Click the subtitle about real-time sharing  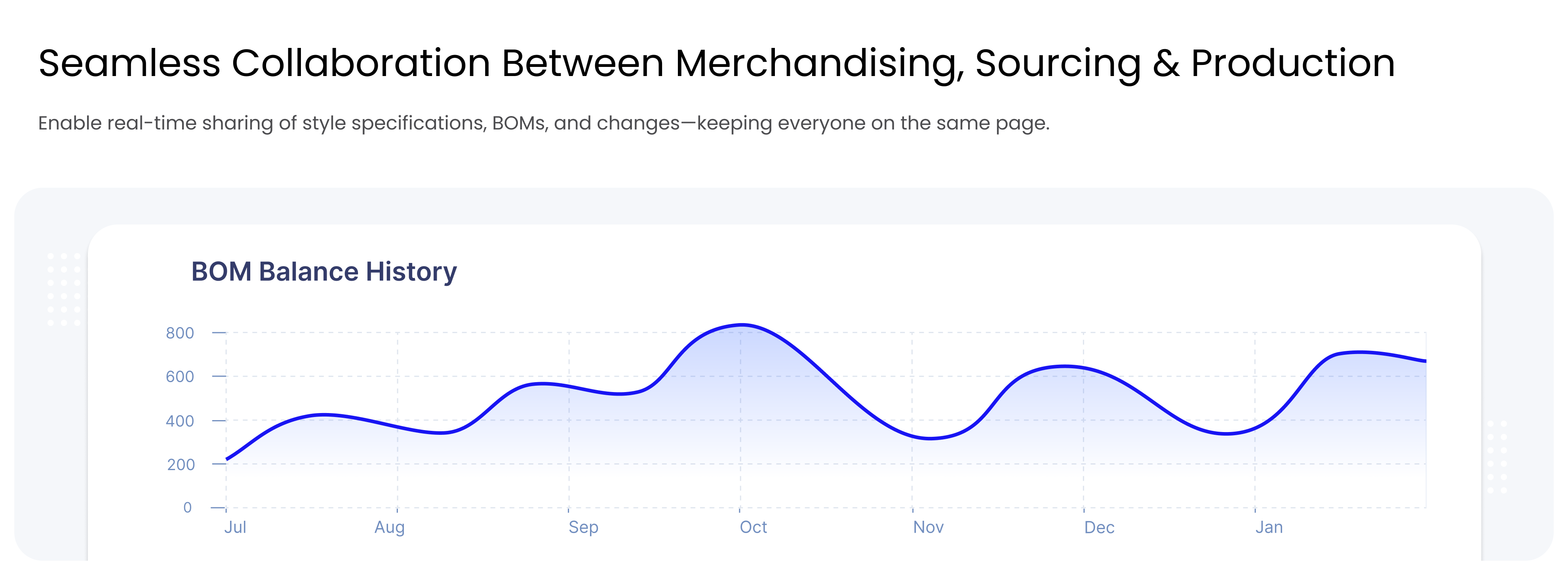544,124
